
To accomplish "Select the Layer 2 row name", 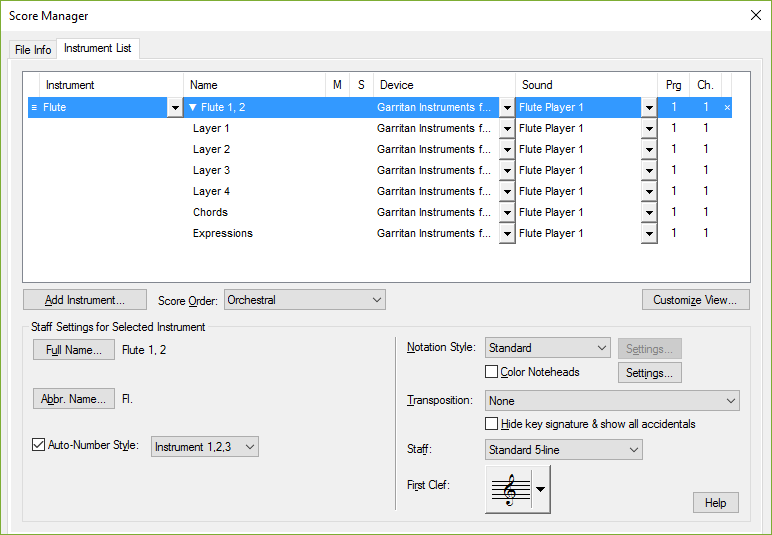I will pos(211,149).
